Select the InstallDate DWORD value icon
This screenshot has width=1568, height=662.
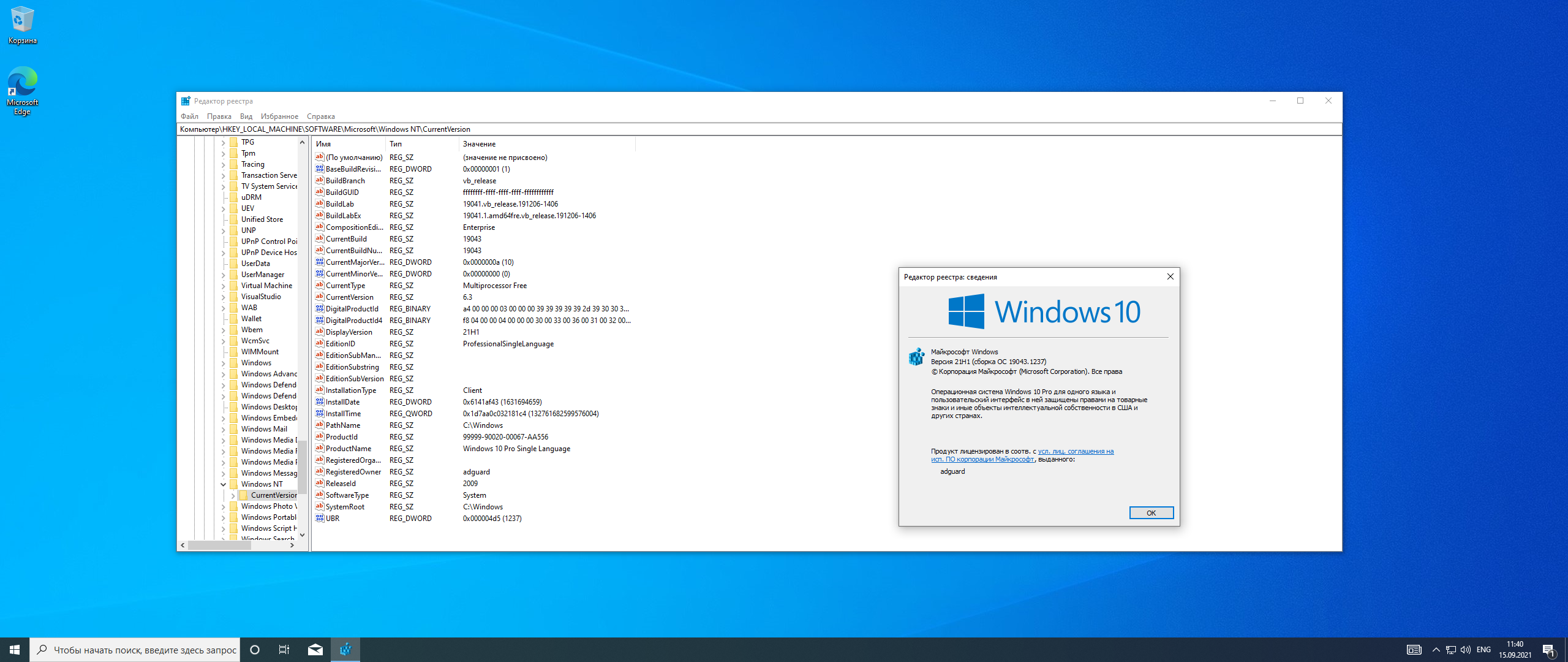pos(319,401)
